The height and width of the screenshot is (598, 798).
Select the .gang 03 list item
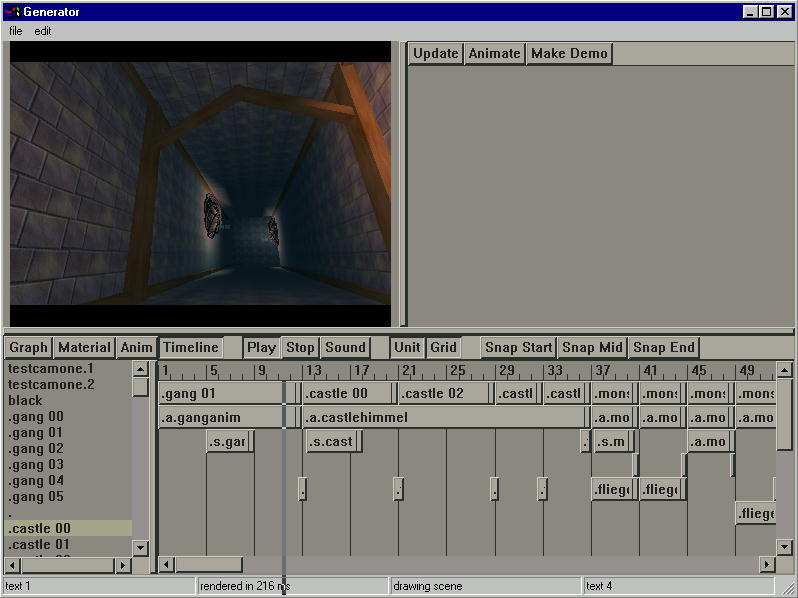36,465
